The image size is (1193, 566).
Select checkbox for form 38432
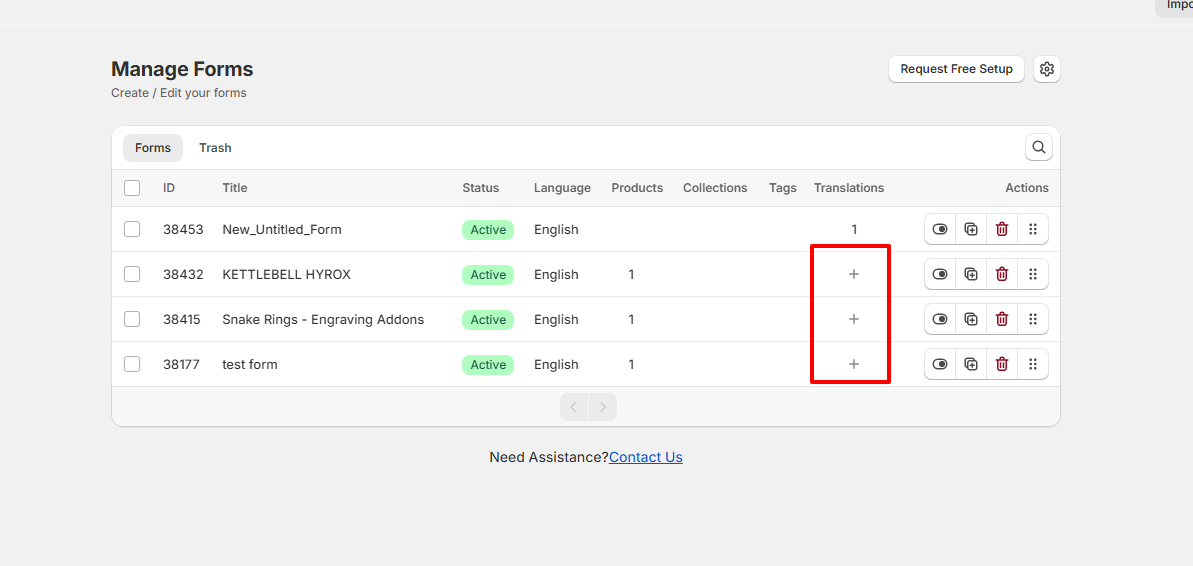pyautogui.click(x=132, y=274)
